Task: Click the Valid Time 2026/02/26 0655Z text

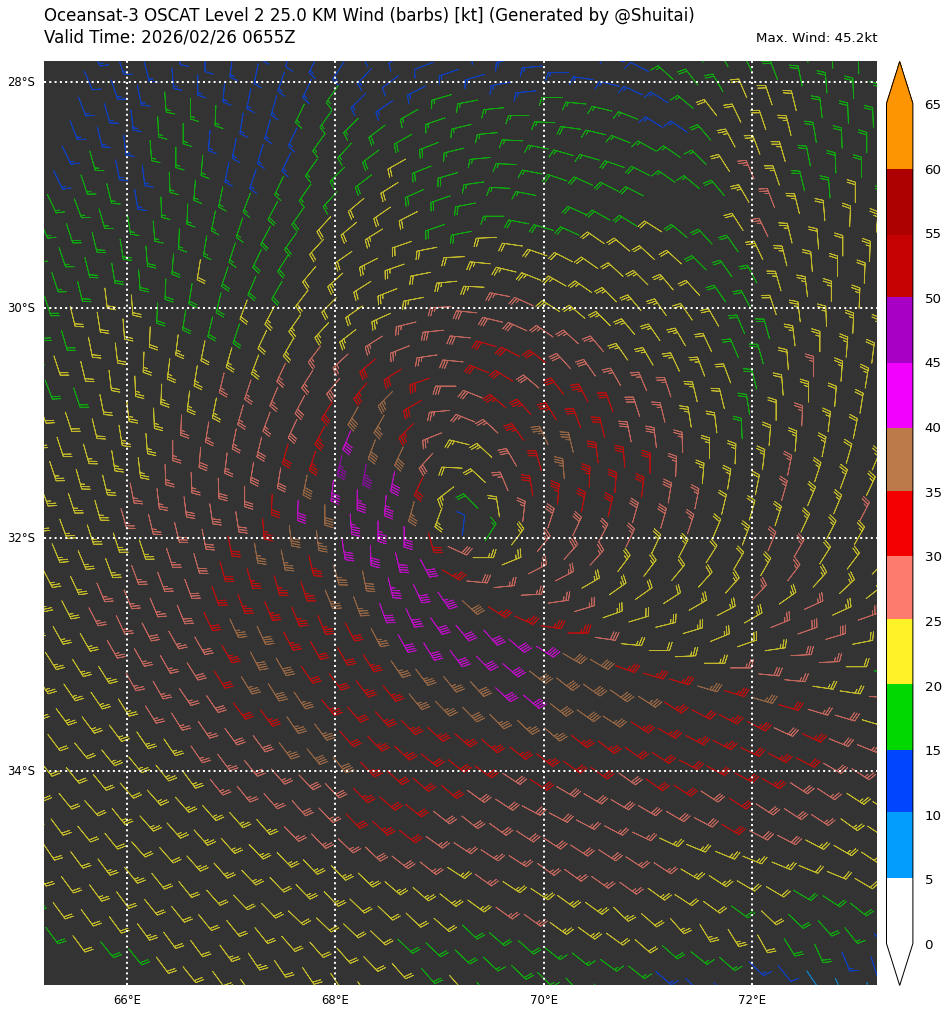Action: coord(169,38)
